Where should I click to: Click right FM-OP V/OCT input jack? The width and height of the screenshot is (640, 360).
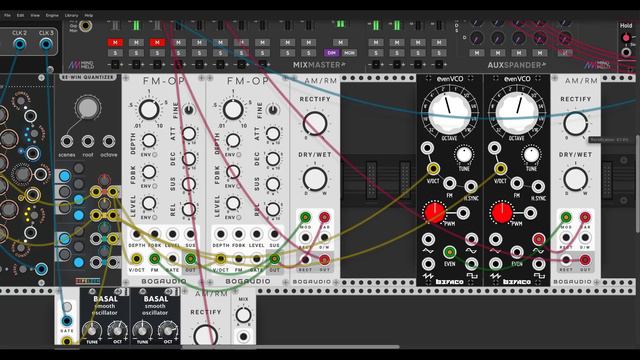coord(220,258)
